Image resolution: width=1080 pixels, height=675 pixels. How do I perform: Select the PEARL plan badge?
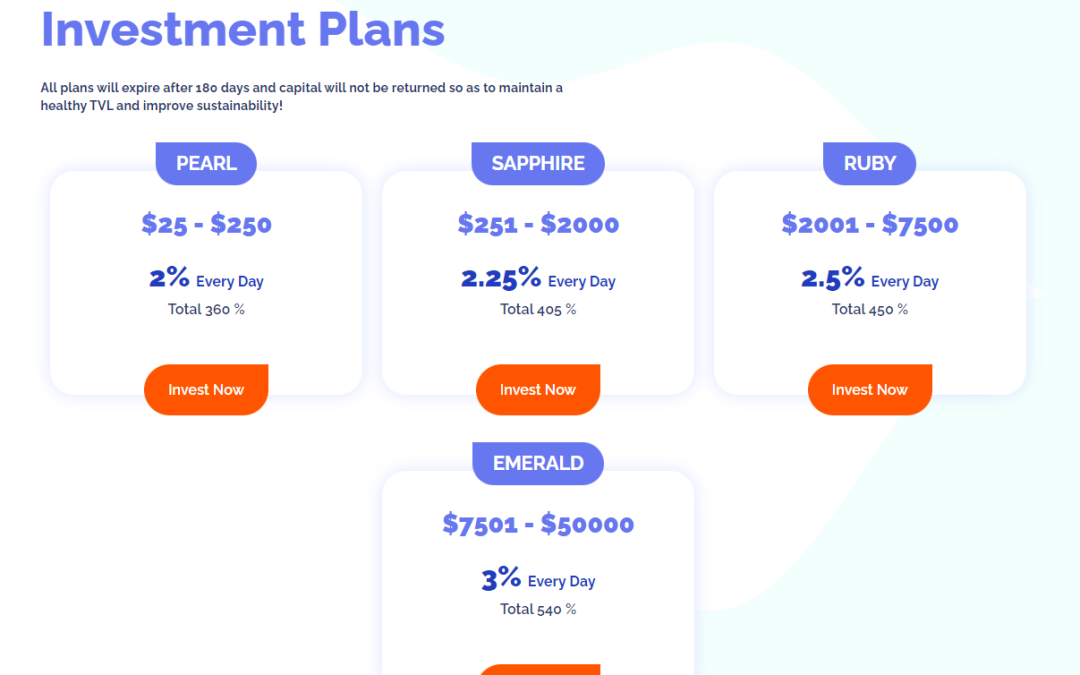coord(206,163)
